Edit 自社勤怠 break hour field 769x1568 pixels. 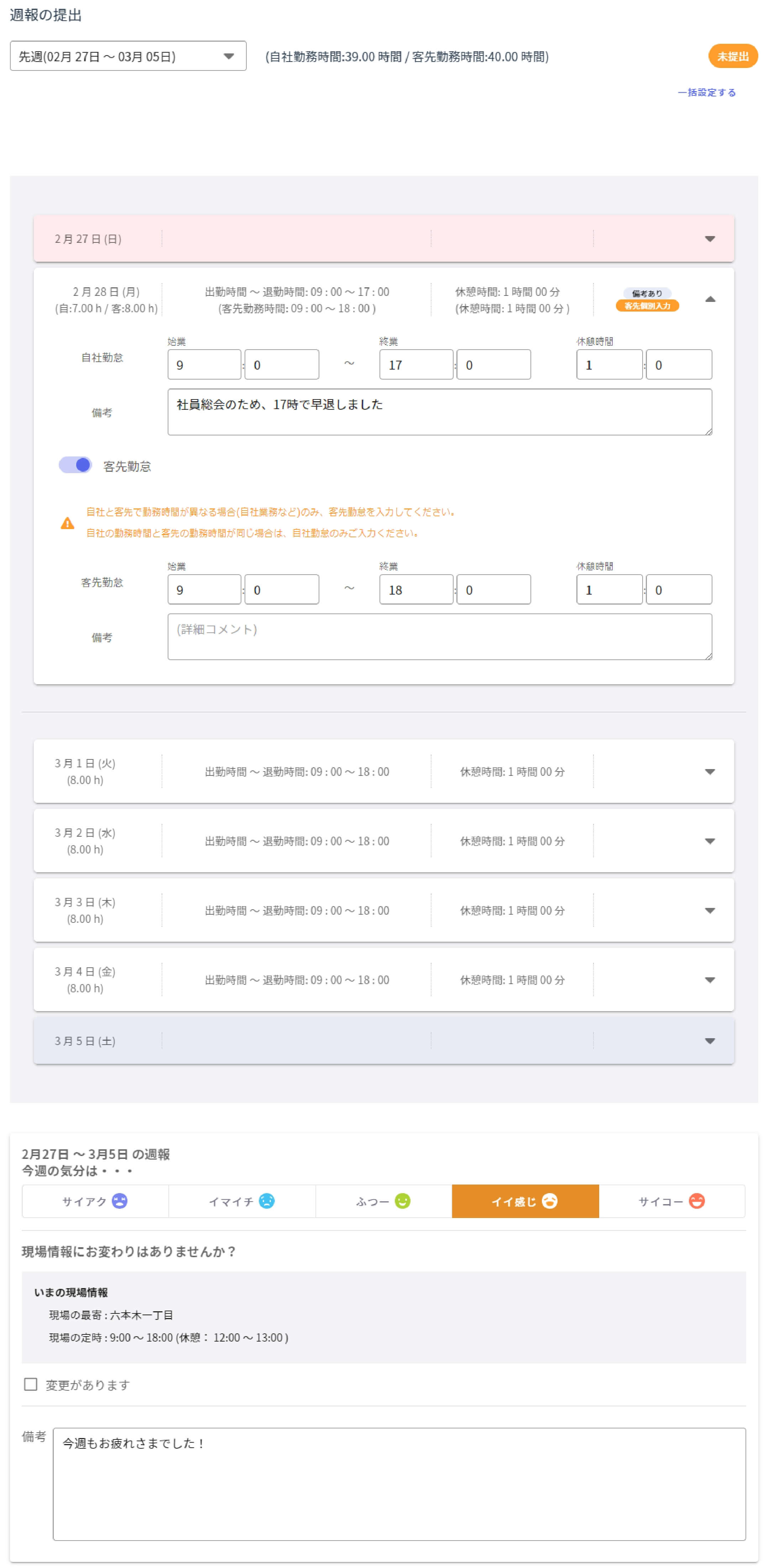click(610, 365)
